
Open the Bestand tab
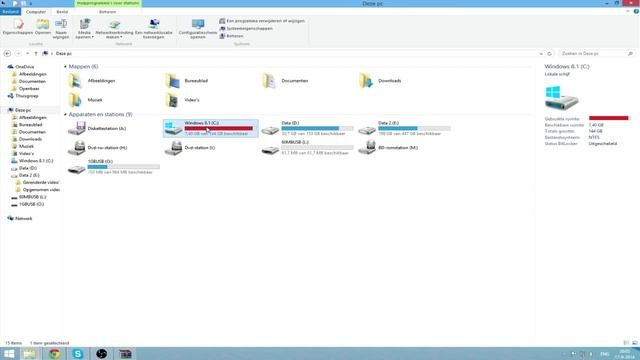tap(10, 12)
